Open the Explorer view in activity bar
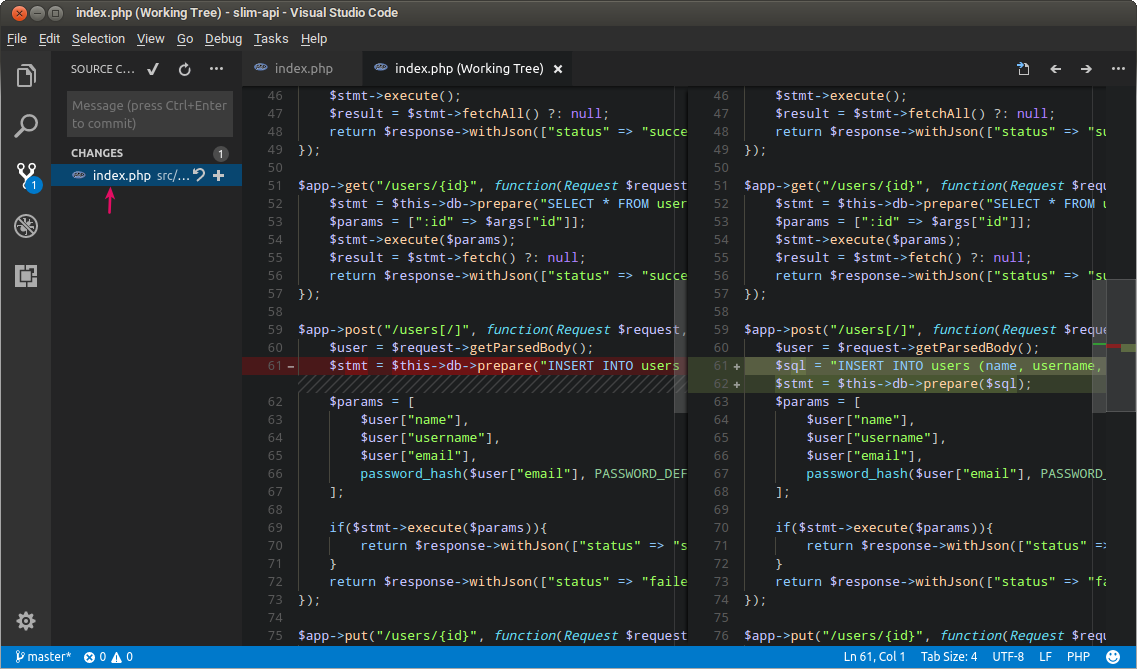The image size is (1137, 669). coord(26,76)
